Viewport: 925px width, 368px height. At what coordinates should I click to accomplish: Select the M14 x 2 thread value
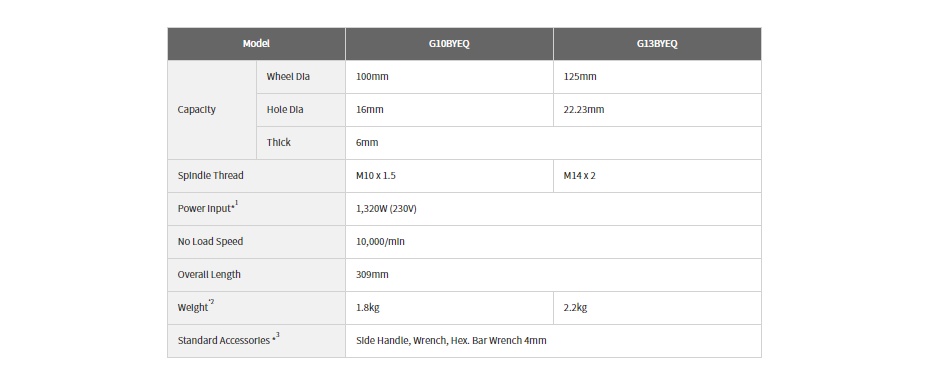point(579,176)
